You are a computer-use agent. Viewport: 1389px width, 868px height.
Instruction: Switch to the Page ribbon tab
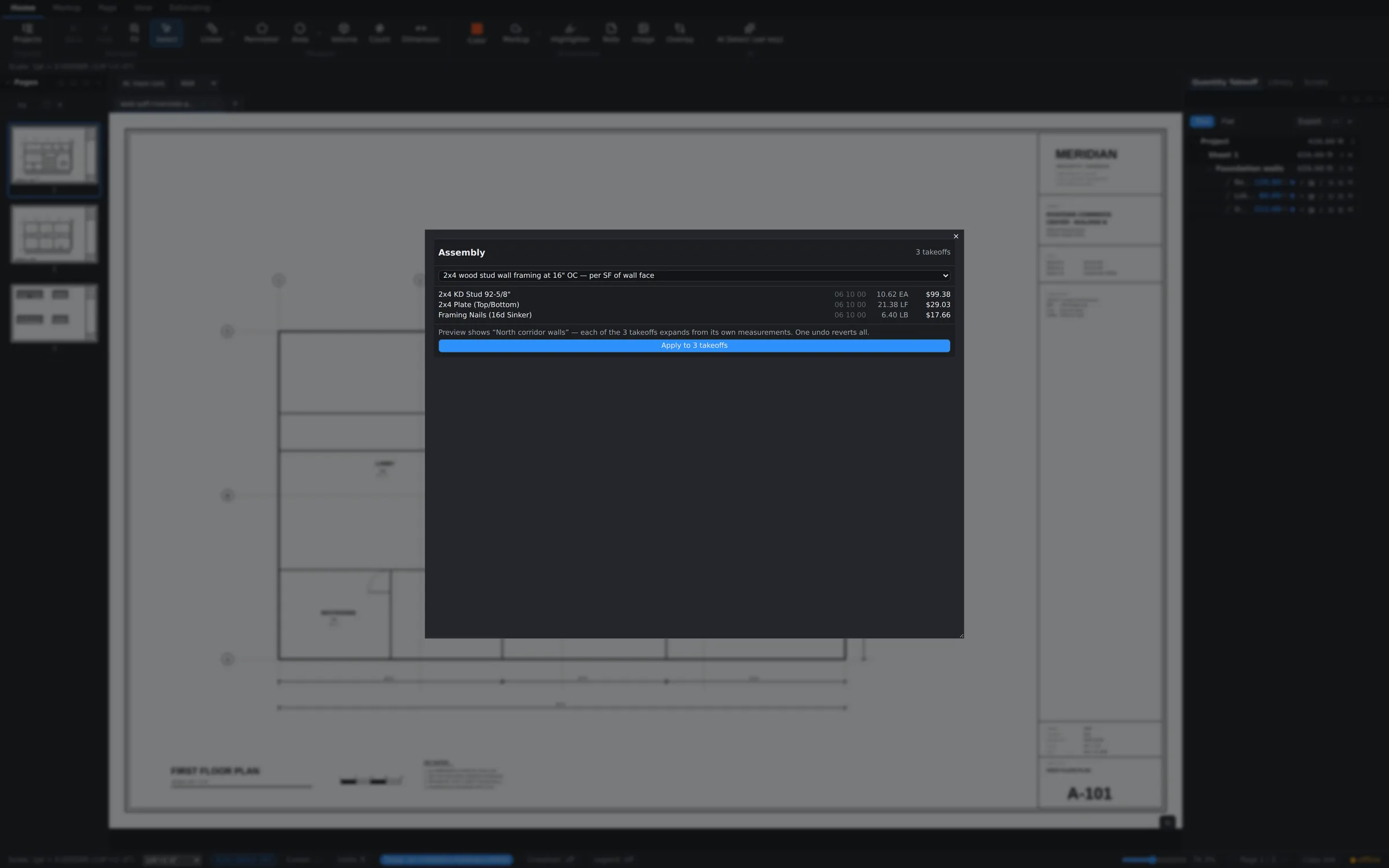[107, 8]
